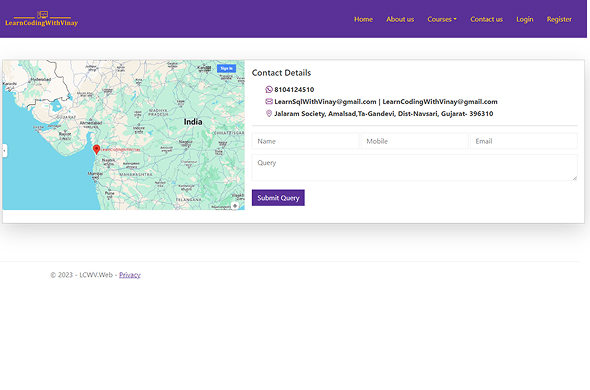Open the Register page
Screen dimensions: 590x390
(559, 19)
